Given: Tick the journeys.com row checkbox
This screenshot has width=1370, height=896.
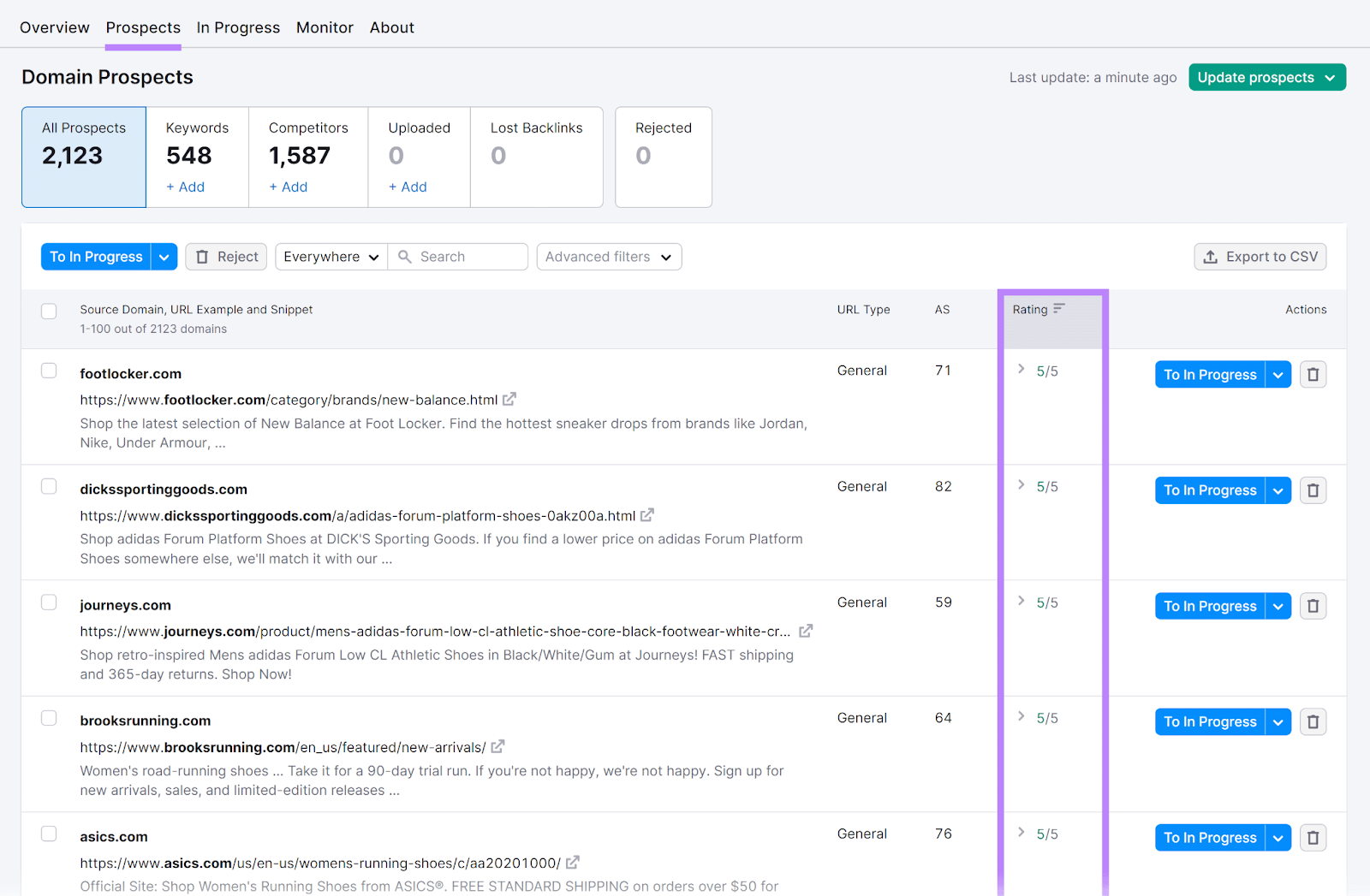Looking at the screenshot, I should pyautogui.click(x=49, y=602).
